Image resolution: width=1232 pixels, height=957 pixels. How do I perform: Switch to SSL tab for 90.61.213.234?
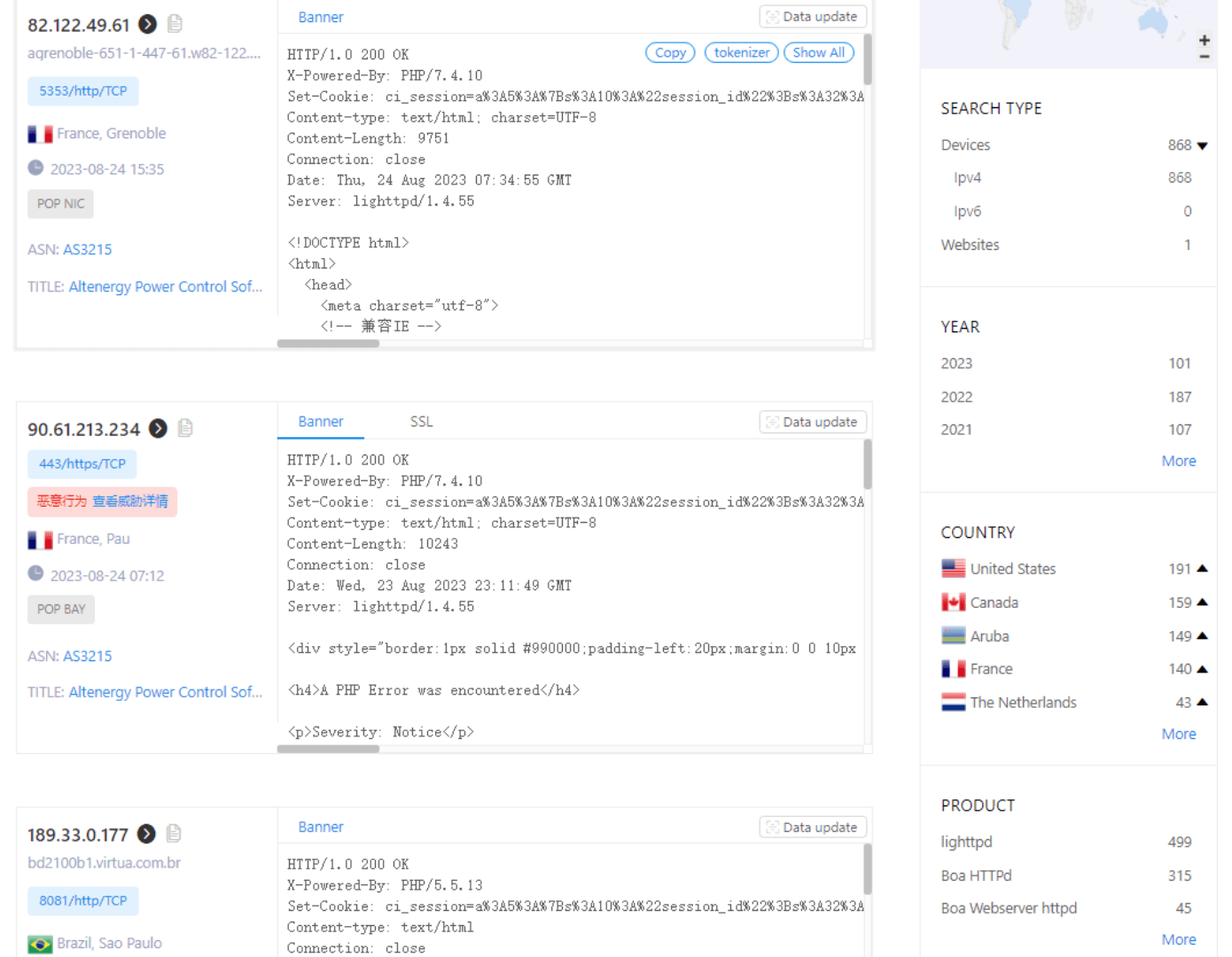[421, 422]
